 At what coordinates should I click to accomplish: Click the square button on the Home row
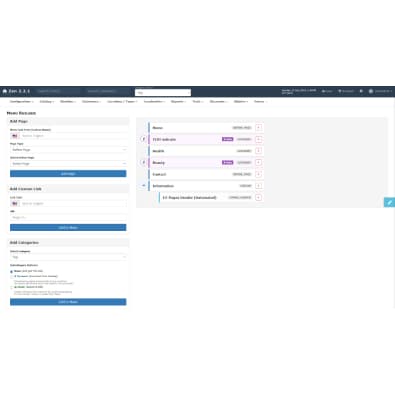(258, 128)
